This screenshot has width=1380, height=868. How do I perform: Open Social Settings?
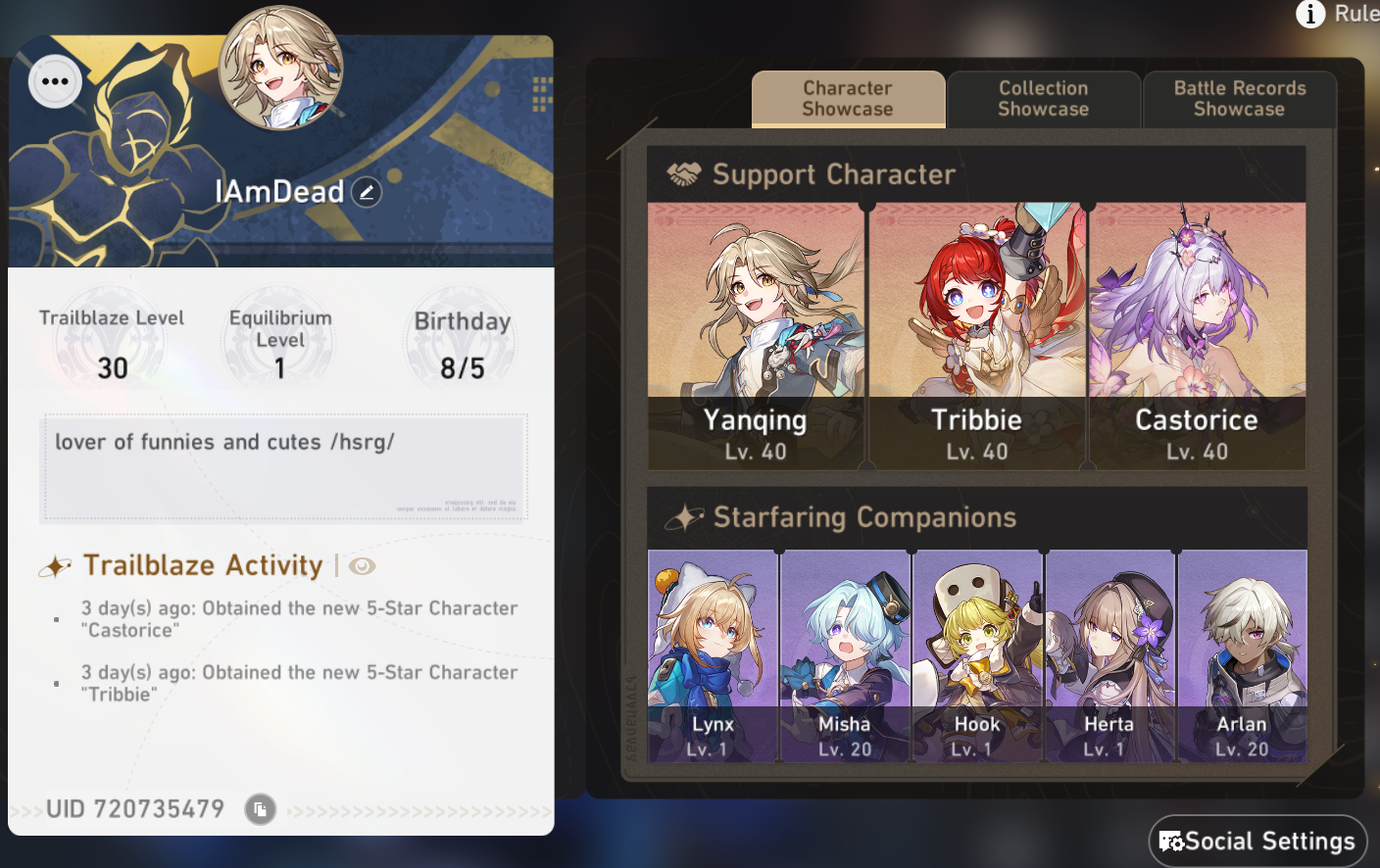pyautogui.click(x=1257, y=841)
